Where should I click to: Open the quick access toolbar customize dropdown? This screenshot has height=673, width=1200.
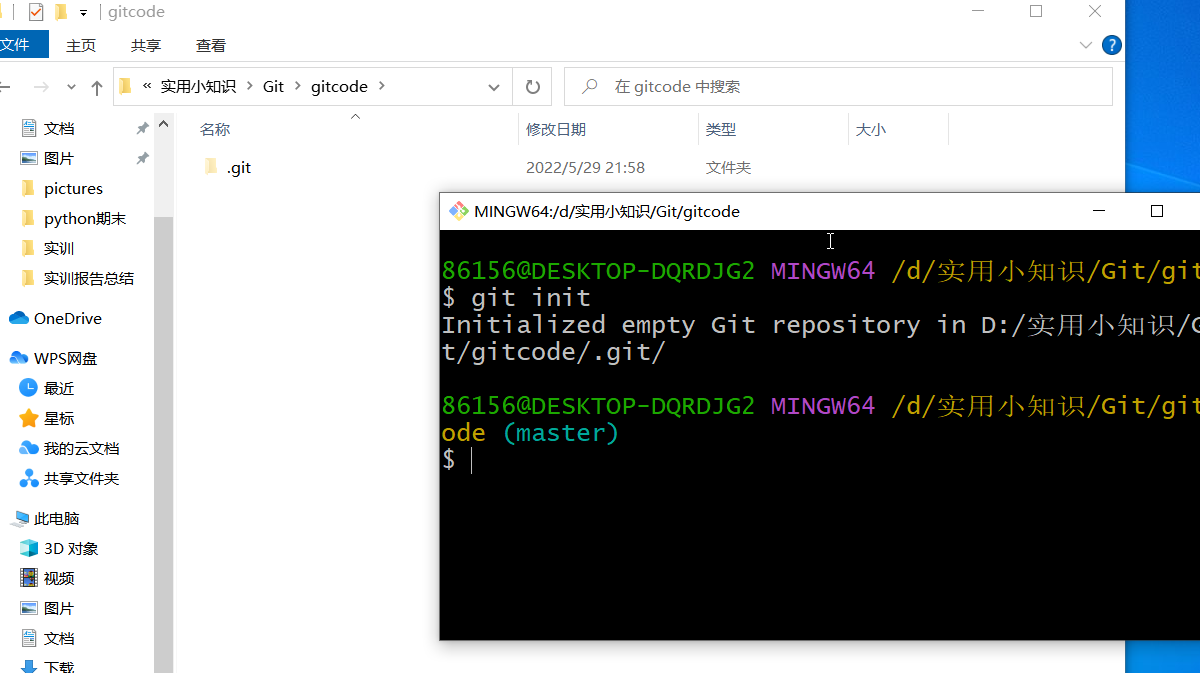(x=83, y=13)
